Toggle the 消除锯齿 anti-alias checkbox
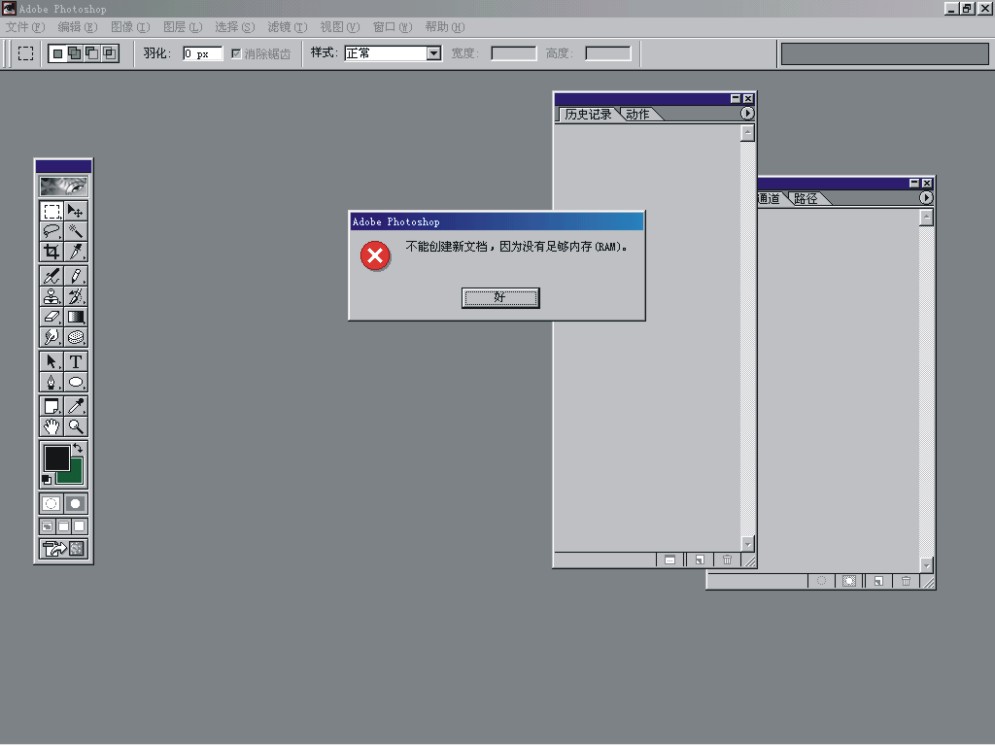 tap(236, 53)
